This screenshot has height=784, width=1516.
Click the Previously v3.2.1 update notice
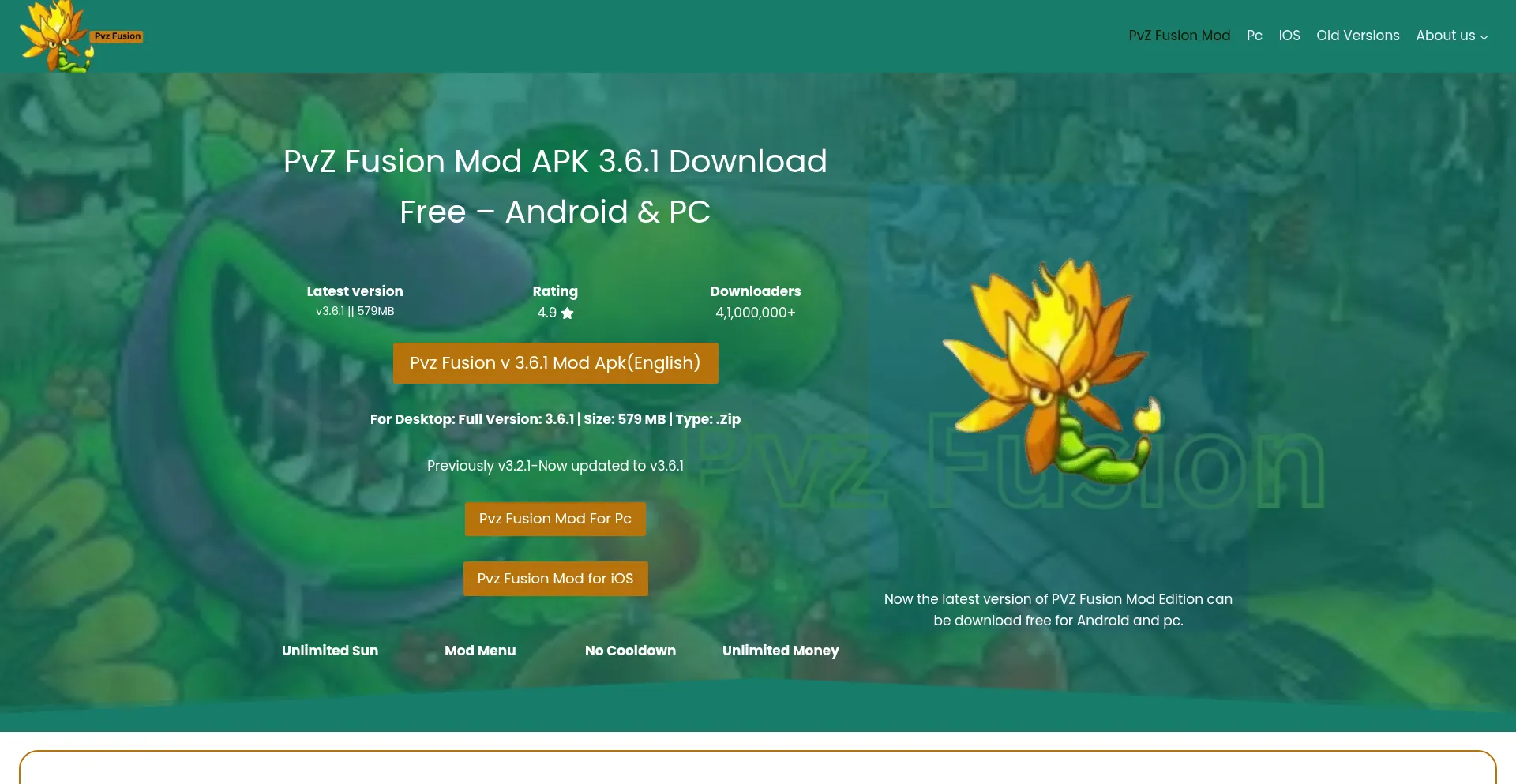555,466
